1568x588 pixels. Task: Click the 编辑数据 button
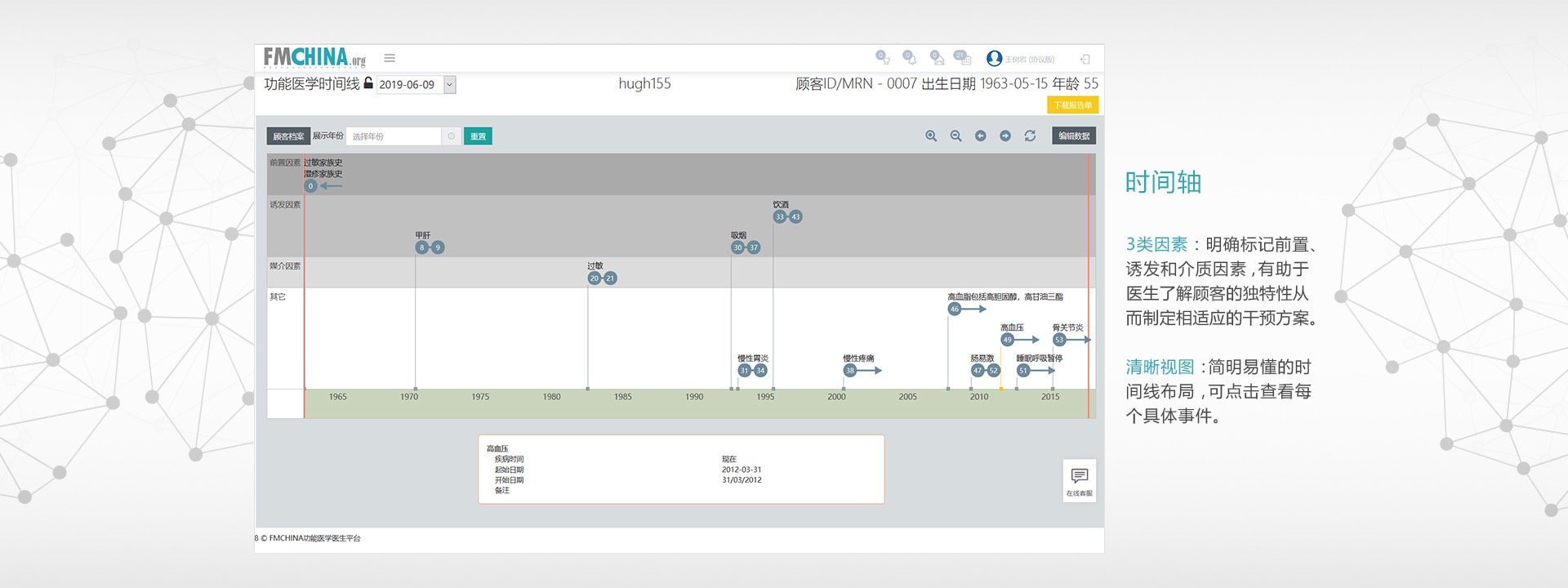click(x=1074, y=136)
